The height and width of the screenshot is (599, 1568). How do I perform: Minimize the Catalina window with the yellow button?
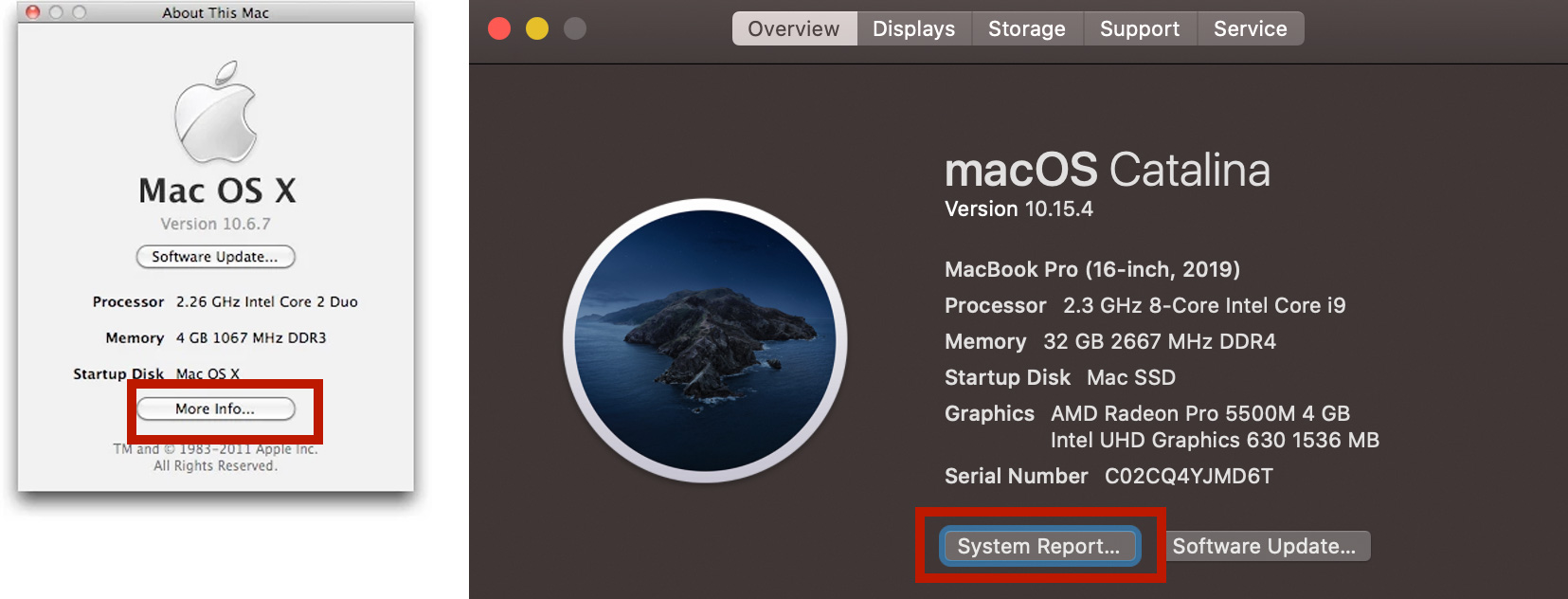pyautogui.click(x=537, y=29)
